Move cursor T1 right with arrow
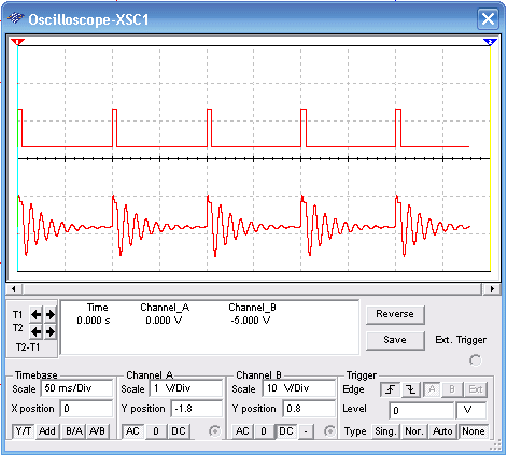This screenshot has height=458, width=511. 50,314
